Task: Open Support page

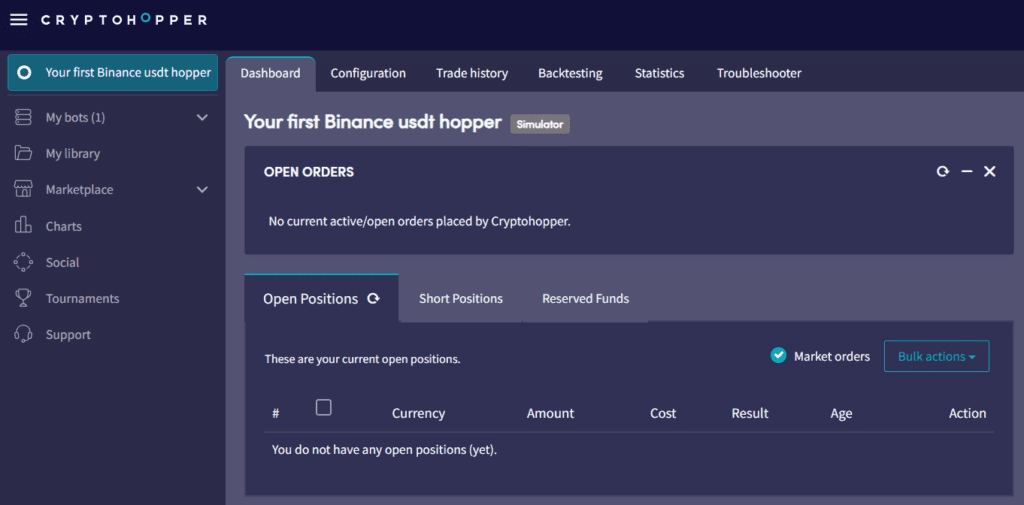Action: (x=68, y=334)
